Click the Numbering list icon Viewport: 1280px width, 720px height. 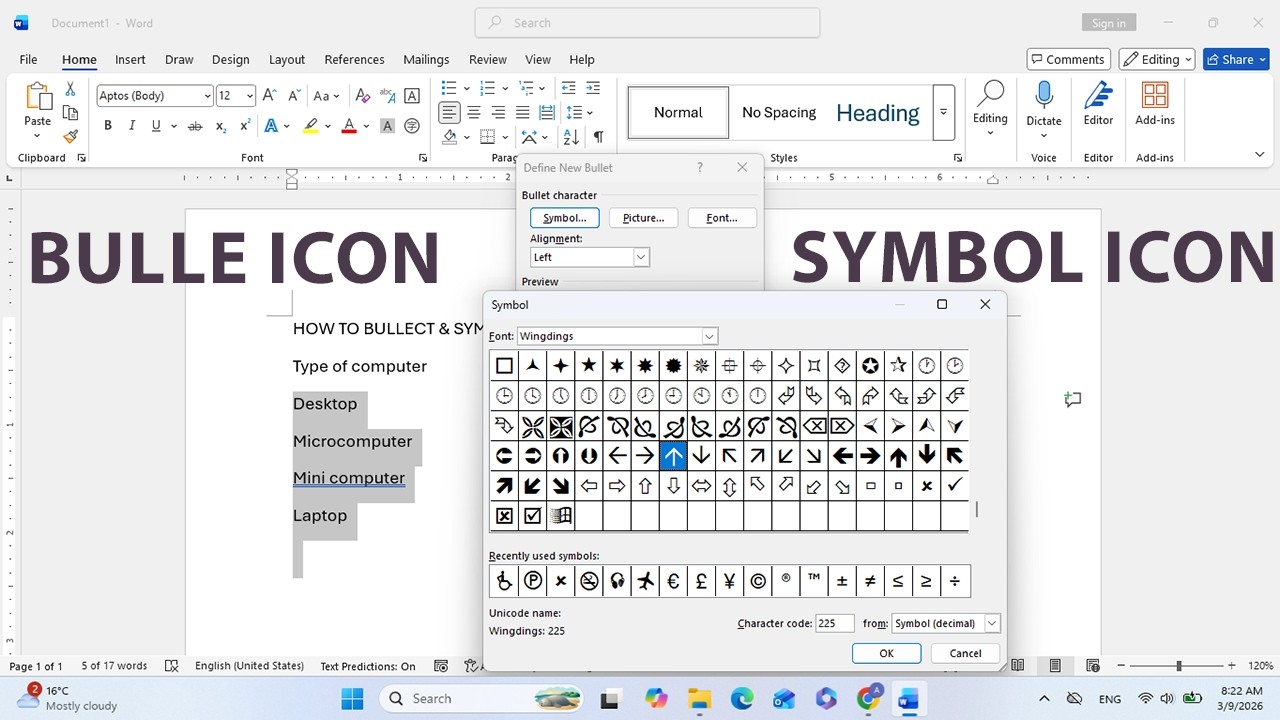point(487,88)
